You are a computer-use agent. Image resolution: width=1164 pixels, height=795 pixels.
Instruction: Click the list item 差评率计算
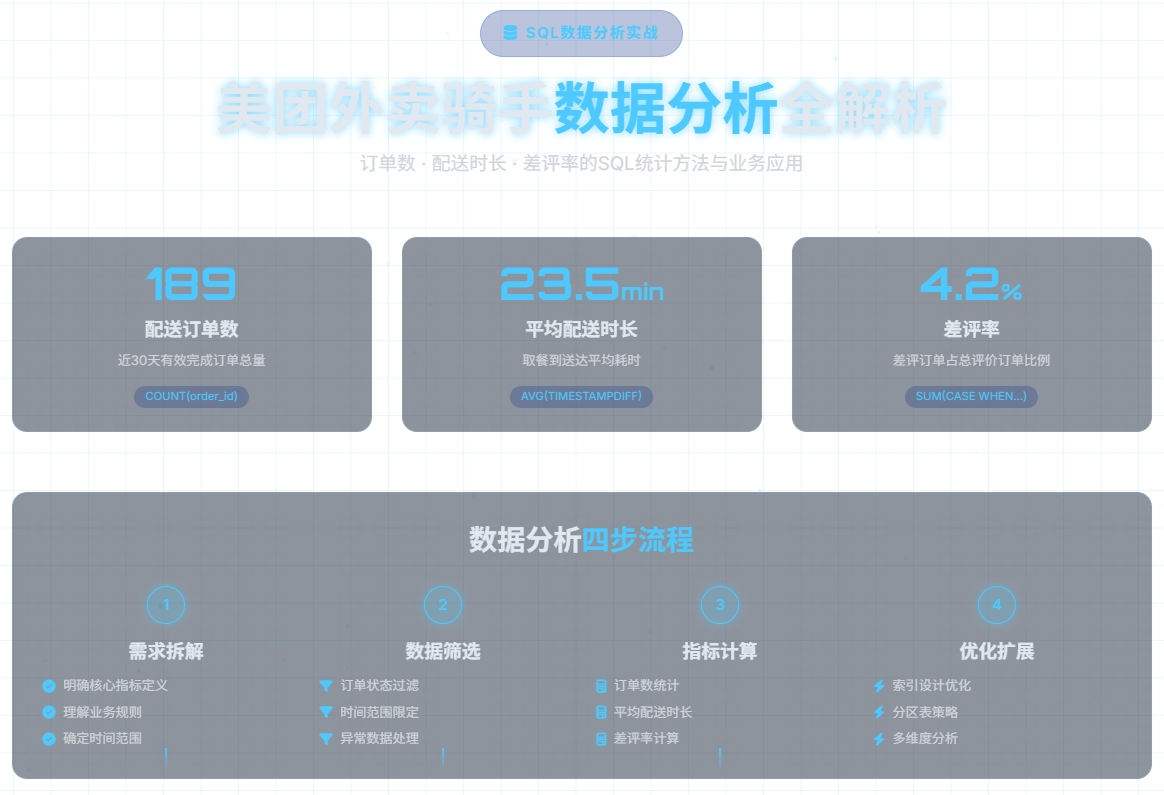646,739
